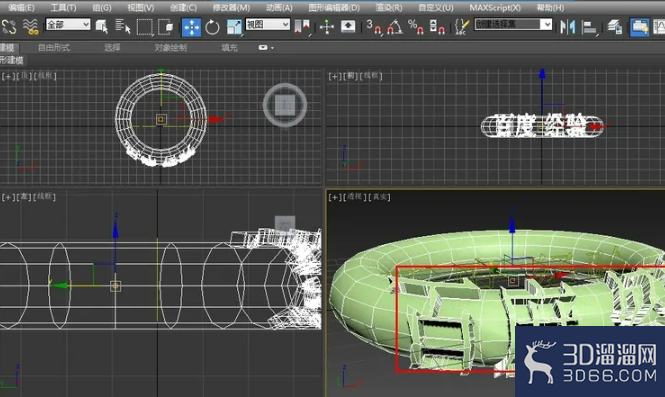The height and width of the screenshot is (397, 665).
Task: Click the Mirror tool icon
Action: click(x=568, y=27)
